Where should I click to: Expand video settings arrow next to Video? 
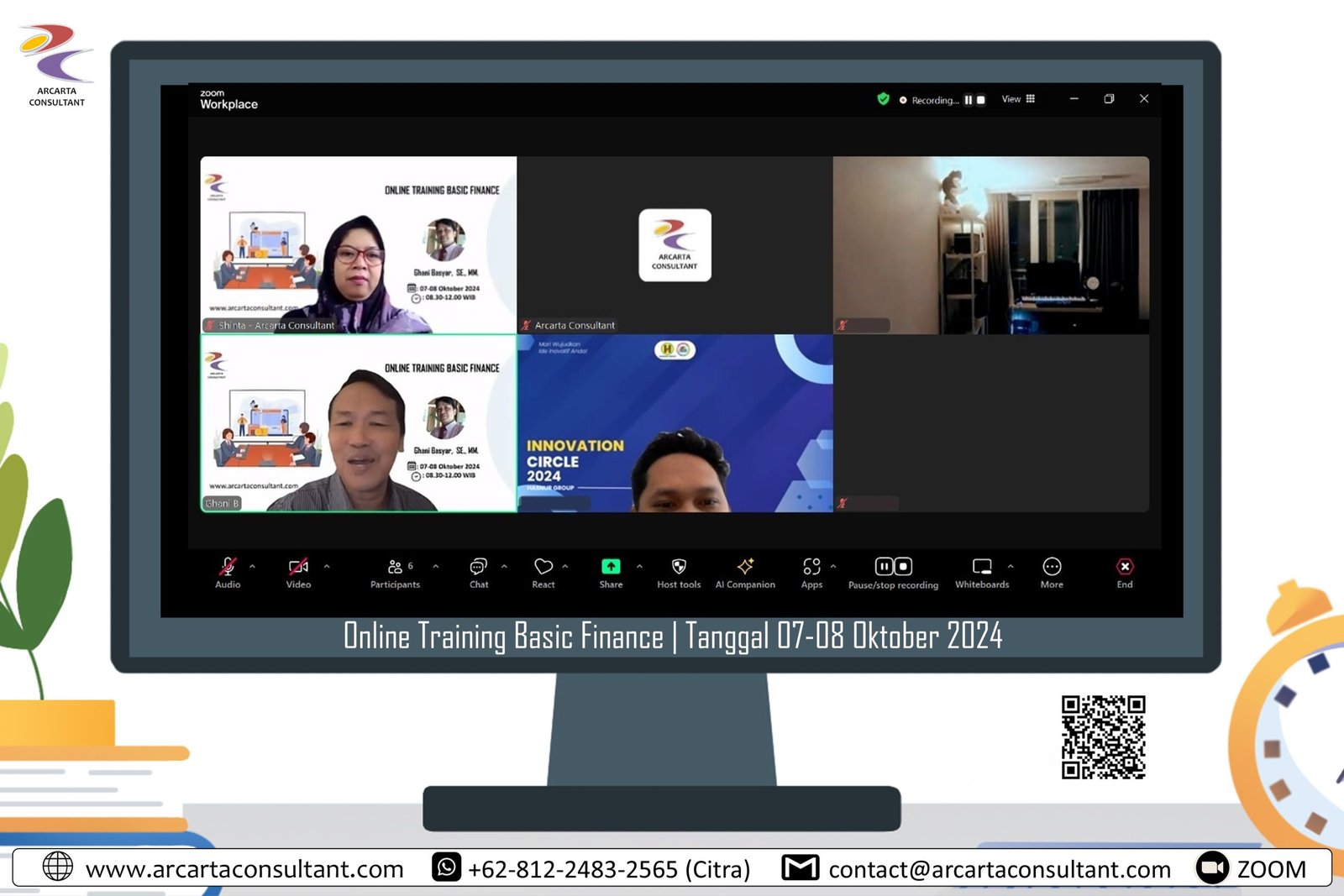[x=327, y=567]
